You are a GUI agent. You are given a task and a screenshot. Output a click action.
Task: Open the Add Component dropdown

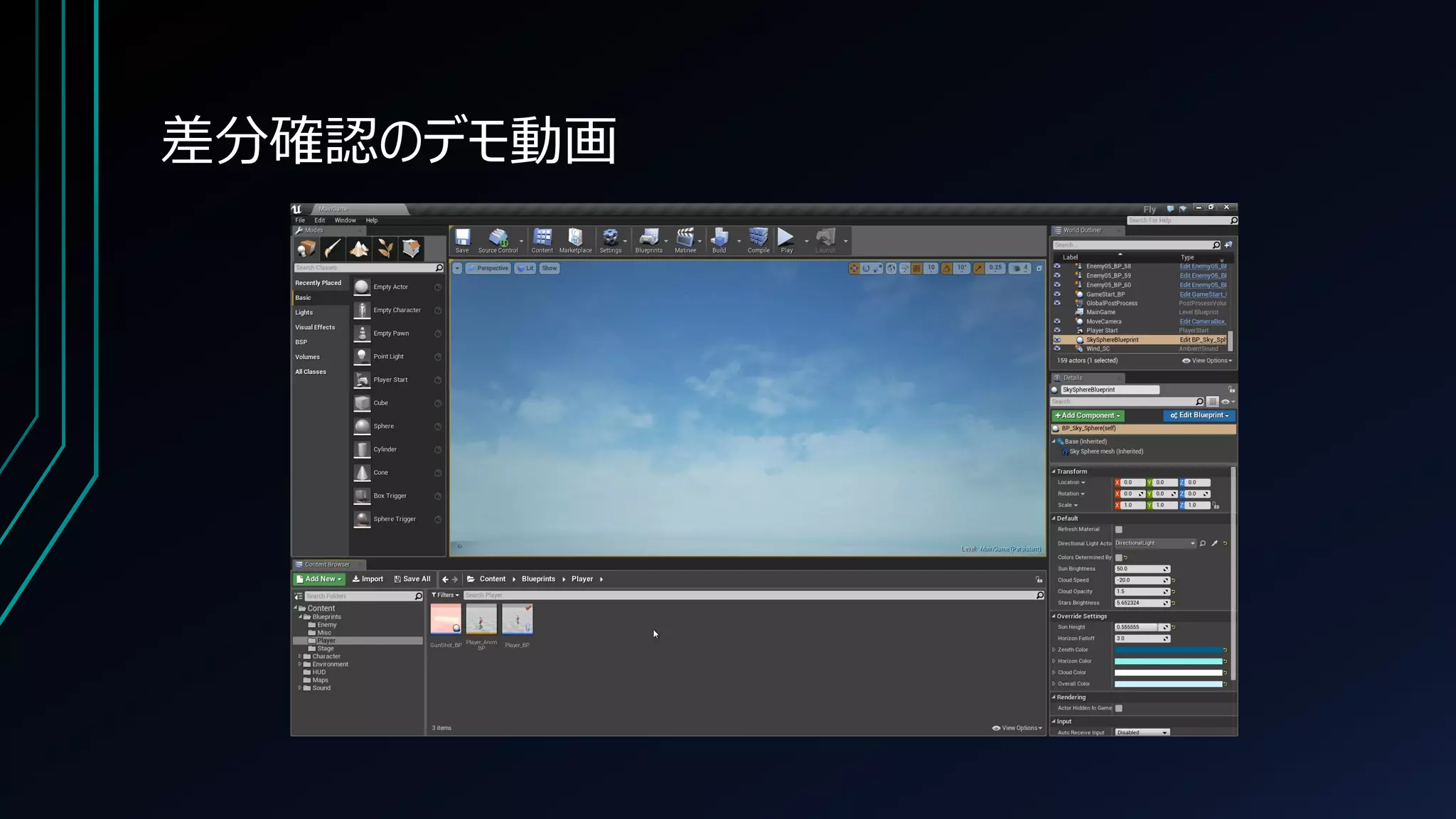tap(1088, 416)
